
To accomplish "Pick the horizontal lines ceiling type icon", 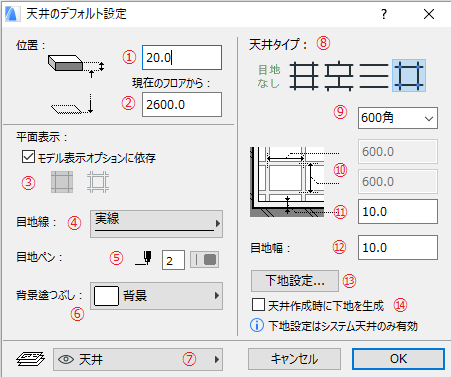I will tap(374, 76).
